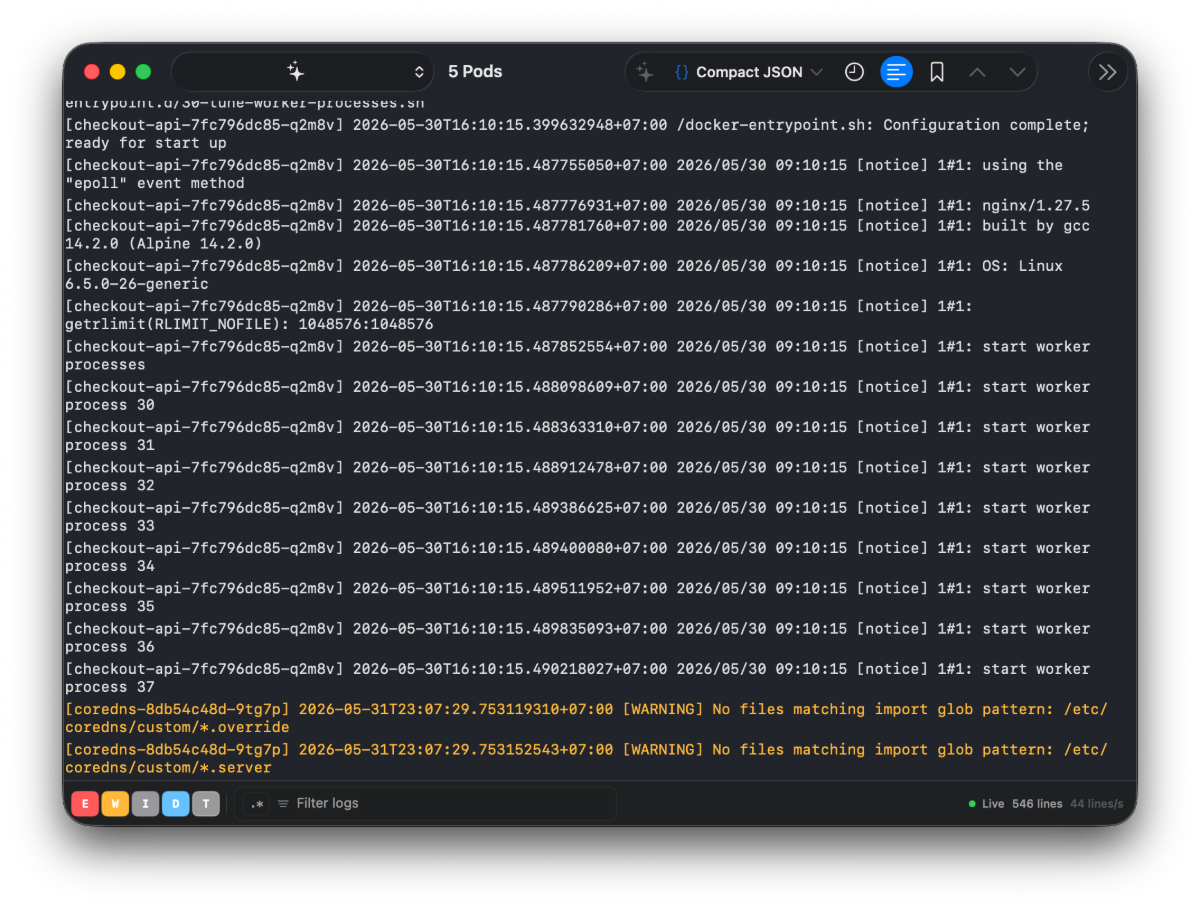Click the sparkle AI icon beside Compact JSON
The height and width of the screenshot is (909, 1200).
click(x=645, y=72)
